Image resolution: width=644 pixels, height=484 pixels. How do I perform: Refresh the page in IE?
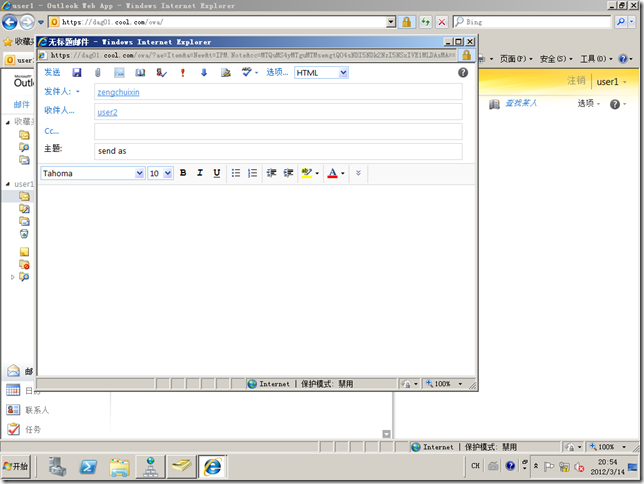(425, 22)
